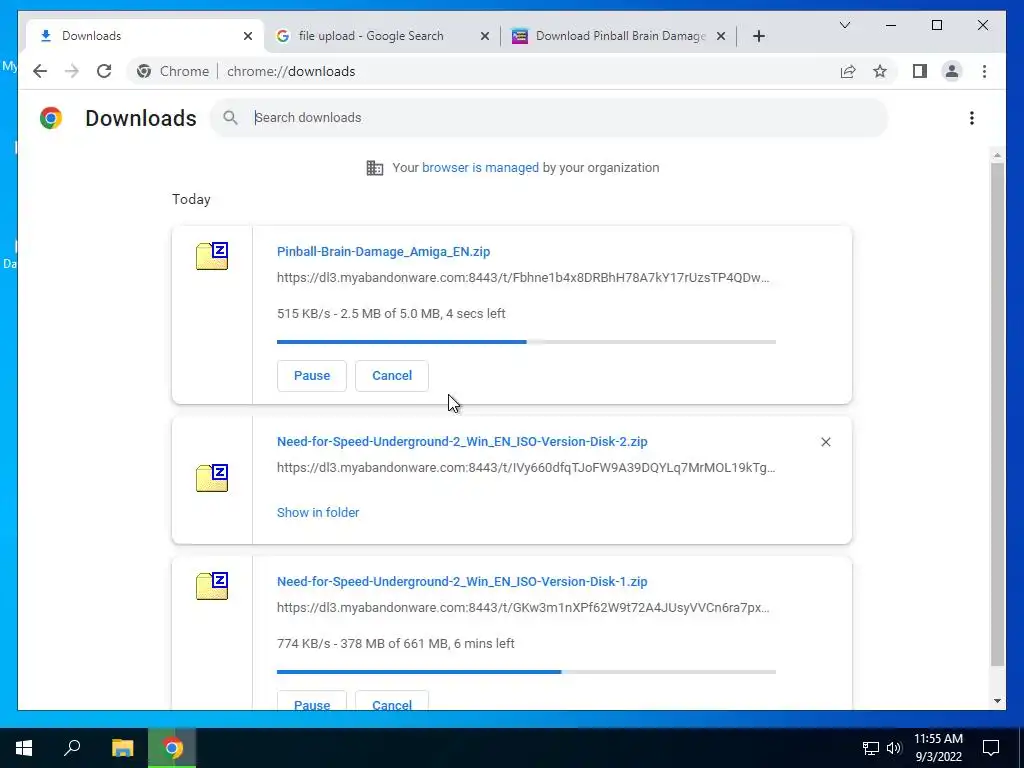This screenshot has height=768, width=1024.
Task: Open Chrome's three-dot menu in toolbar
Action: pos(984,71)
